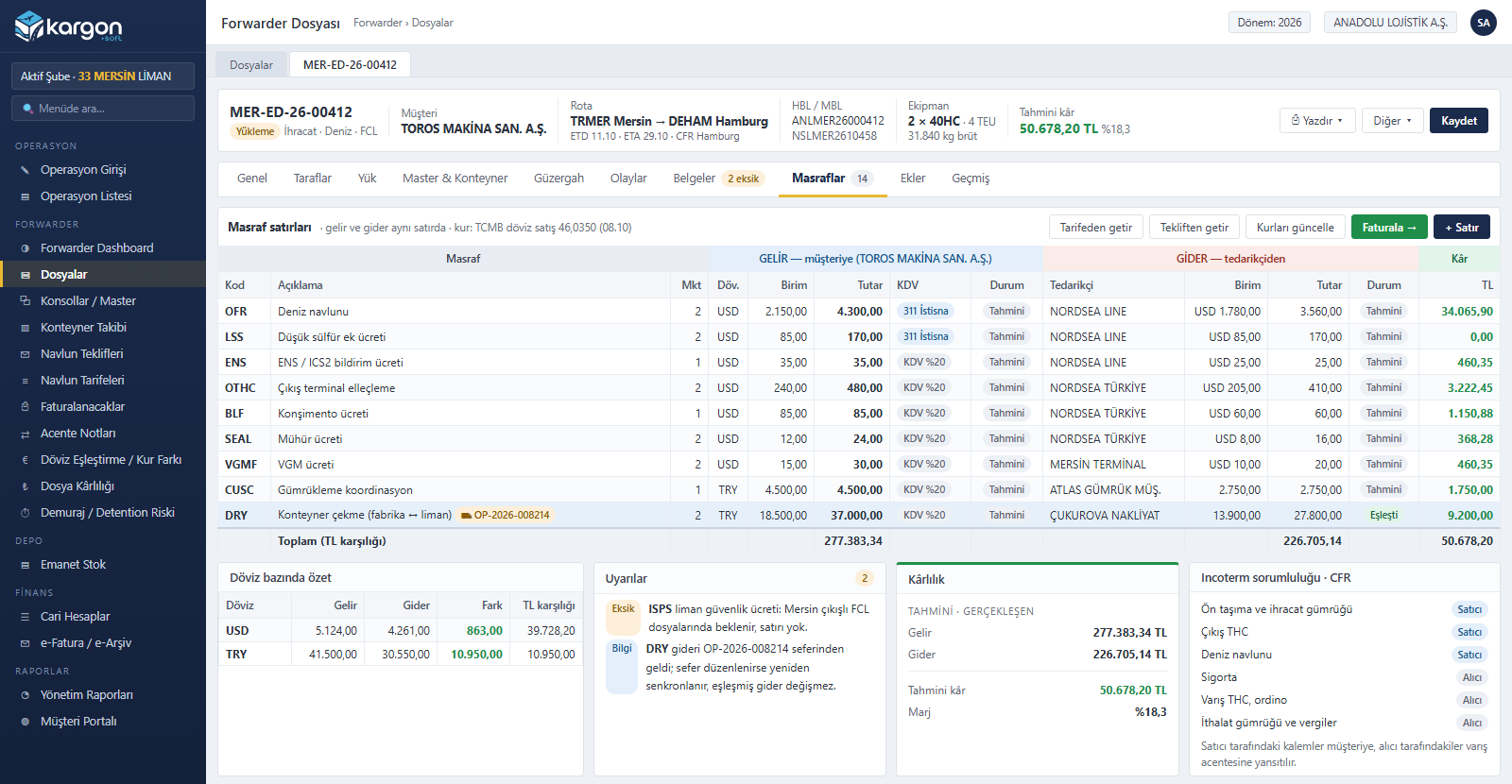Focus the Menüde ara search field
The image size is (1512, 784).
coord(103,109)
